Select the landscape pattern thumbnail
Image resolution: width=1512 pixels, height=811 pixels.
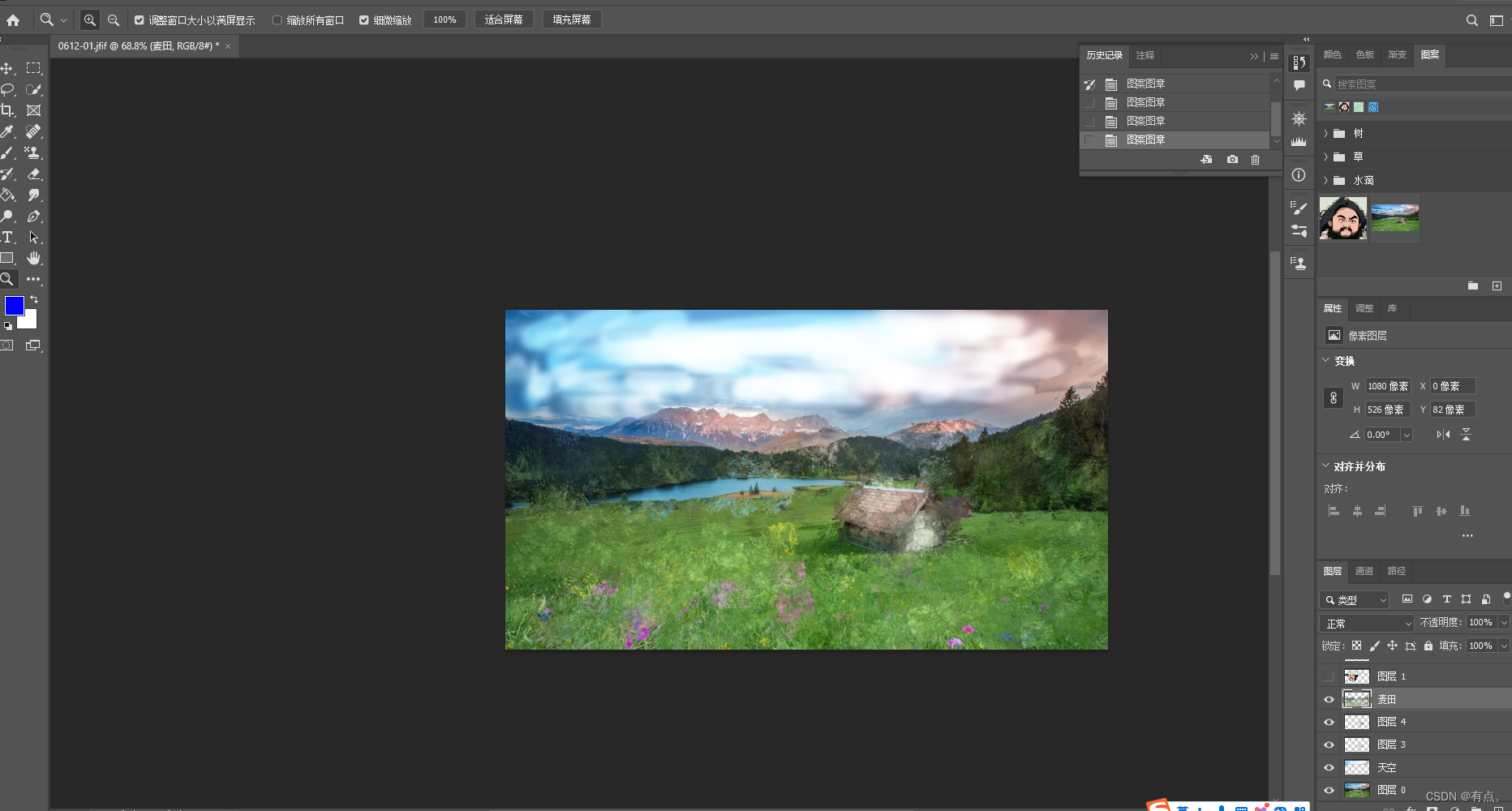(x=1395, y=217)
